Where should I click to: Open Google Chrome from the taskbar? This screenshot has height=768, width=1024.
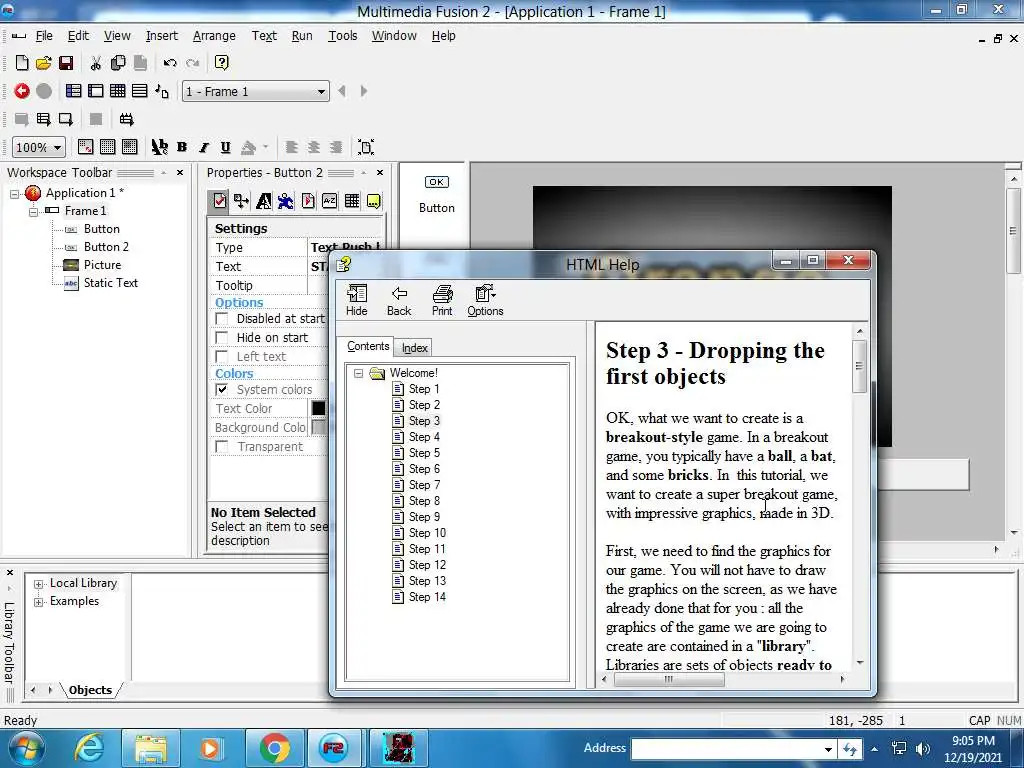click(x=274, y=748)
